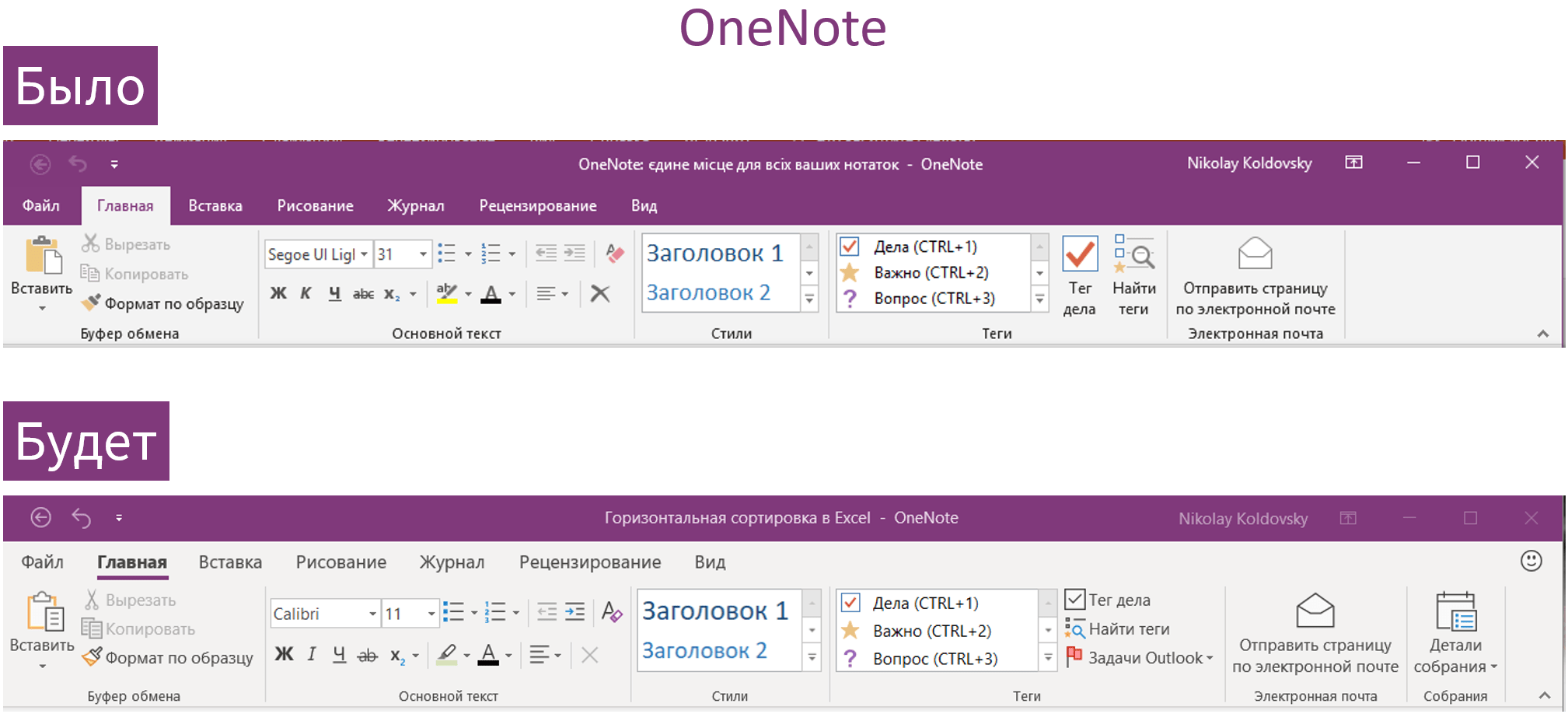Clear all formatting in the Было ribbon

[615, 254]
